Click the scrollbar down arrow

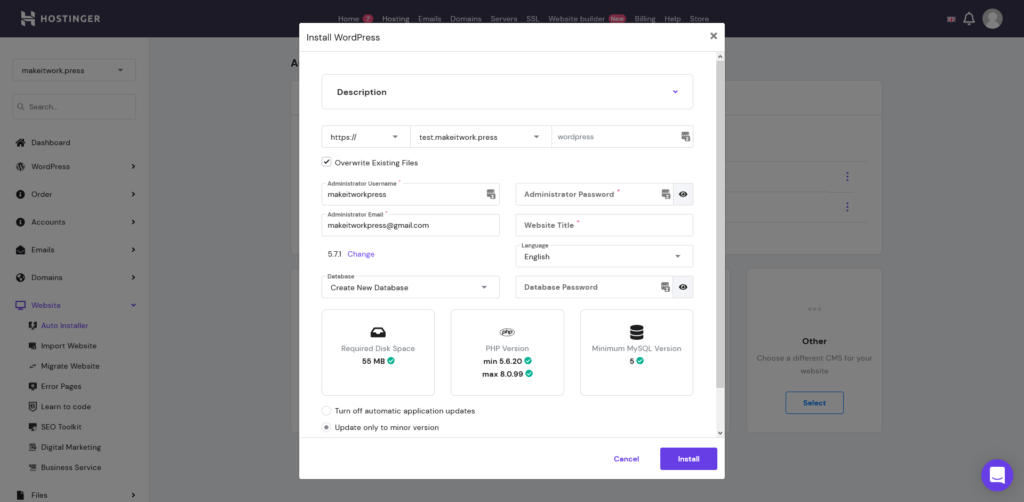point(720,433)
